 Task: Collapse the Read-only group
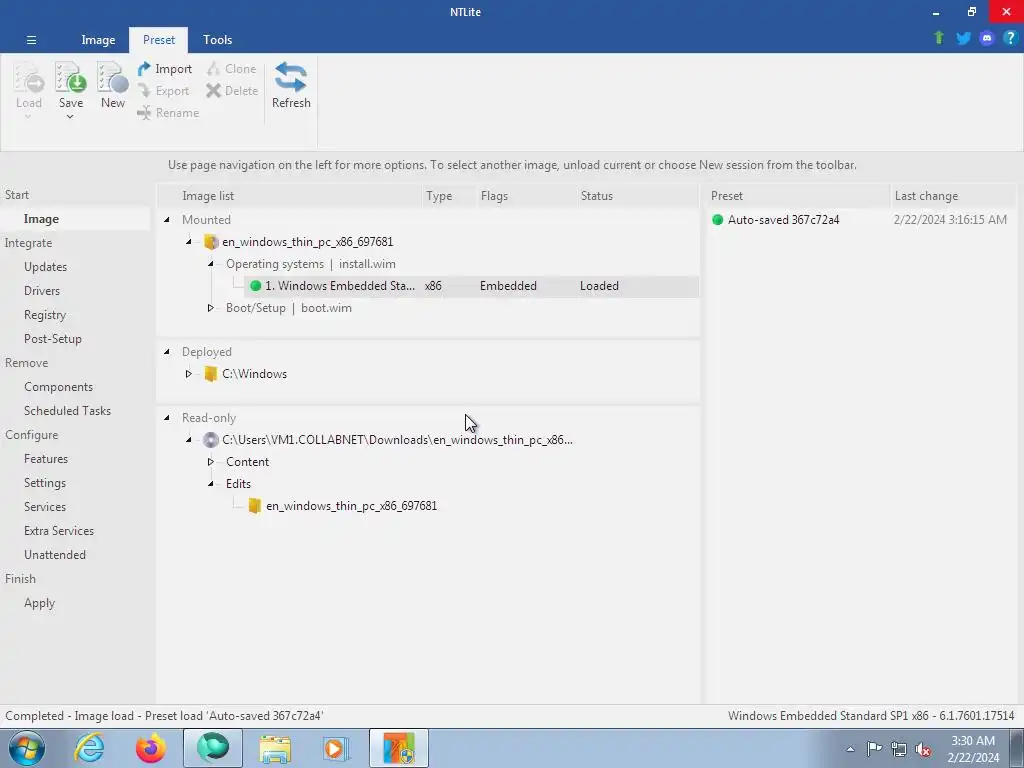(x=167, y=418)
